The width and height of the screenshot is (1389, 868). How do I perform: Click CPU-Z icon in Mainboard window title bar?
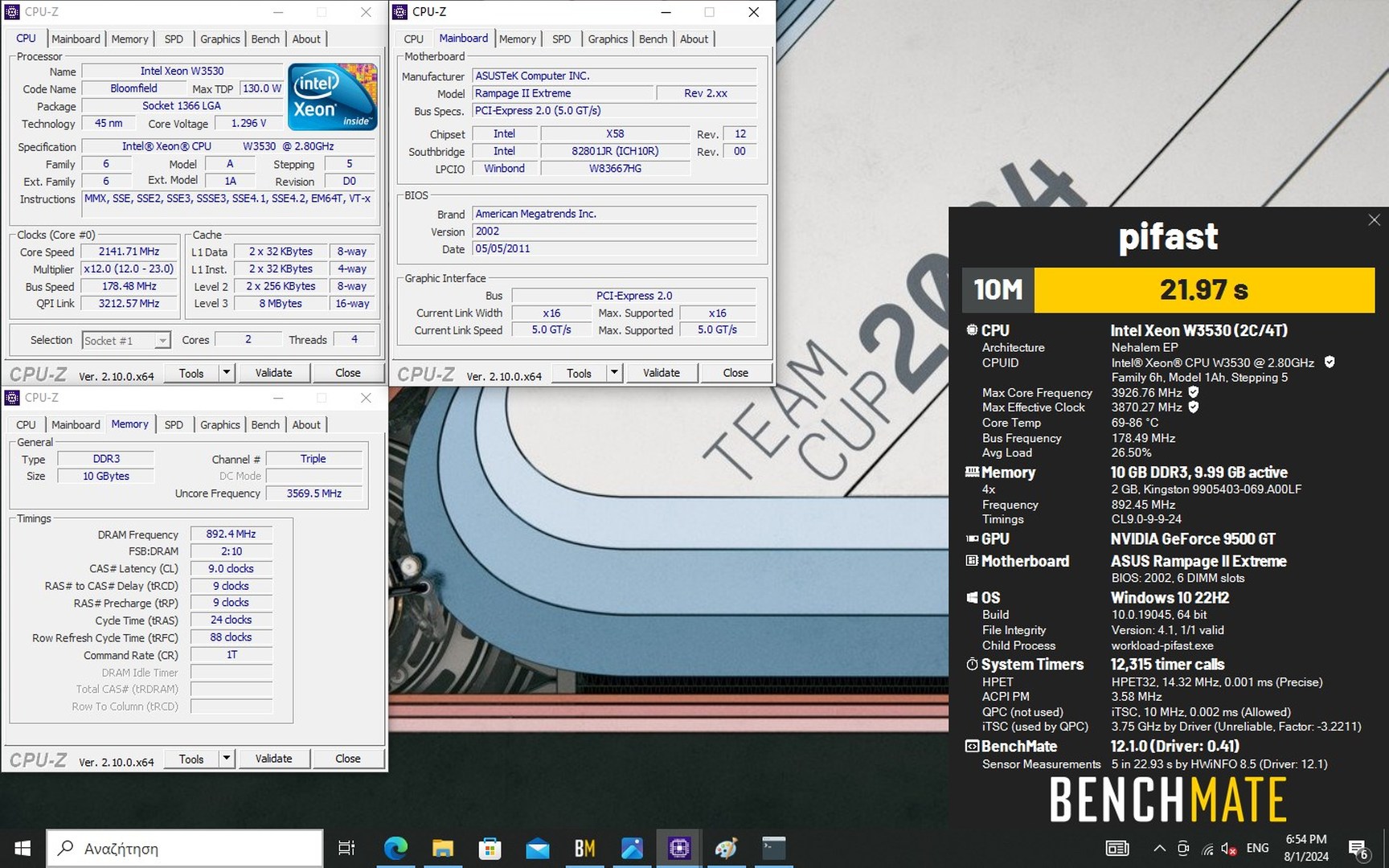click(399, 11)
